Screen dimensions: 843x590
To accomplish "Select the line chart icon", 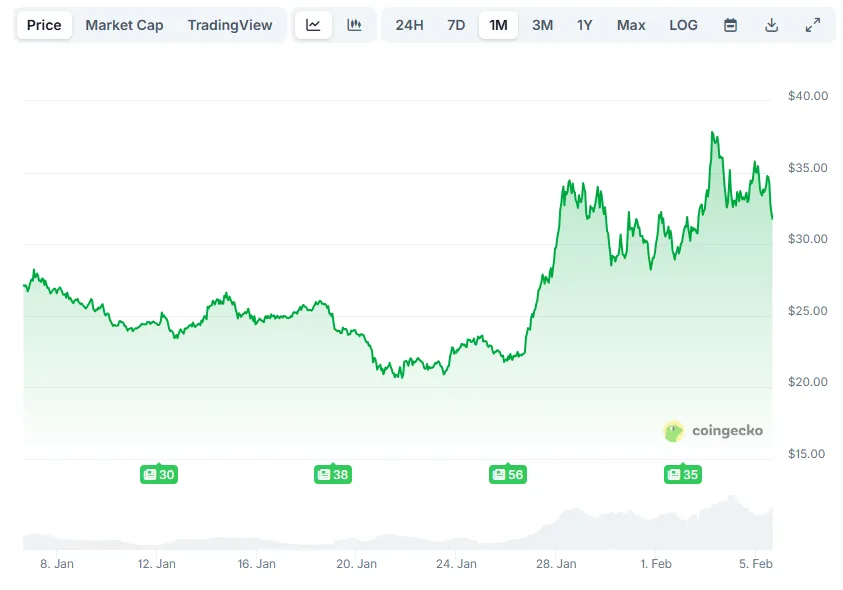I will [x=313, y=25].
